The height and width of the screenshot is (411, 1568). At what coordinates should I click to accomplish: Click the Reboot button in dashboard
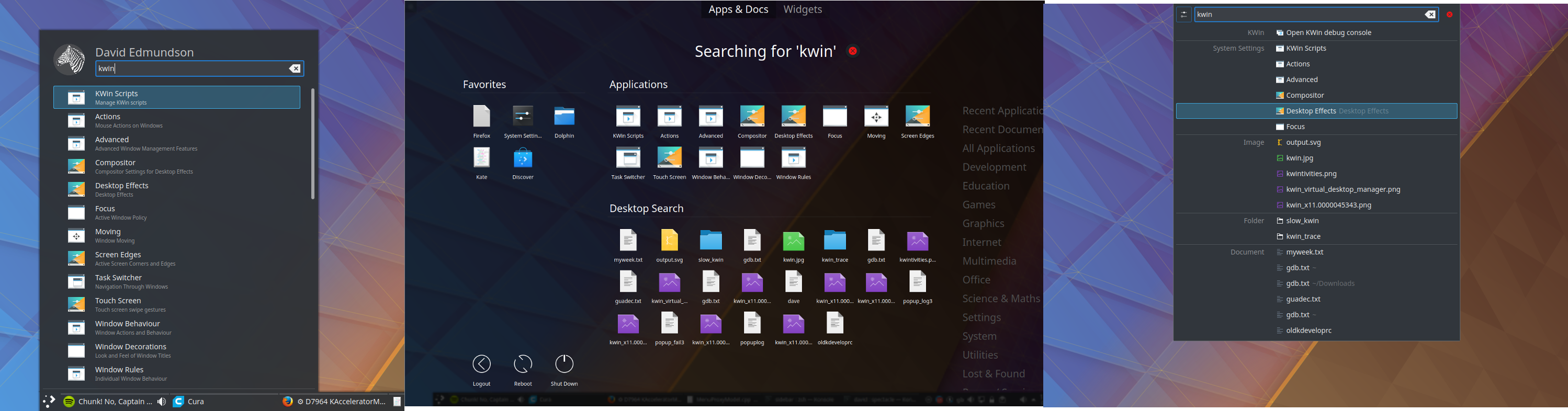pyautogui.click(x=523, y=370)
